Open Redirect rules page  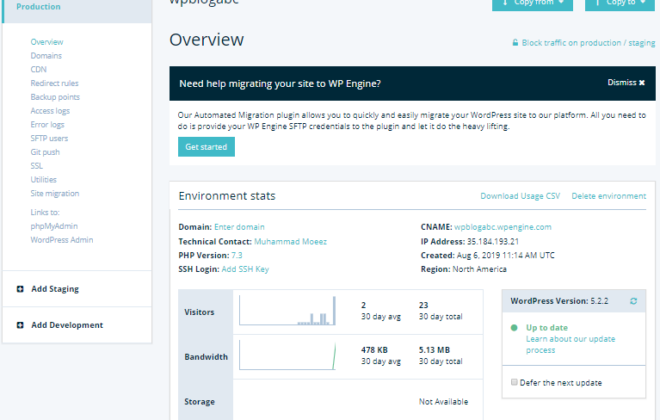[54, 83]
